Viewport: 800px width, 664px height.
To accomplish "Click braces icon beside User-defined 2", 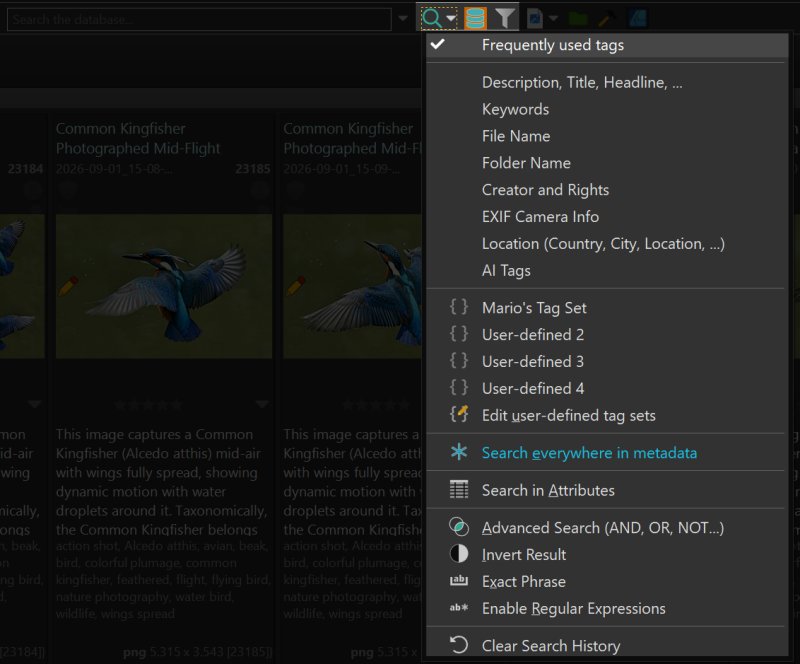I will click(459, 334).
